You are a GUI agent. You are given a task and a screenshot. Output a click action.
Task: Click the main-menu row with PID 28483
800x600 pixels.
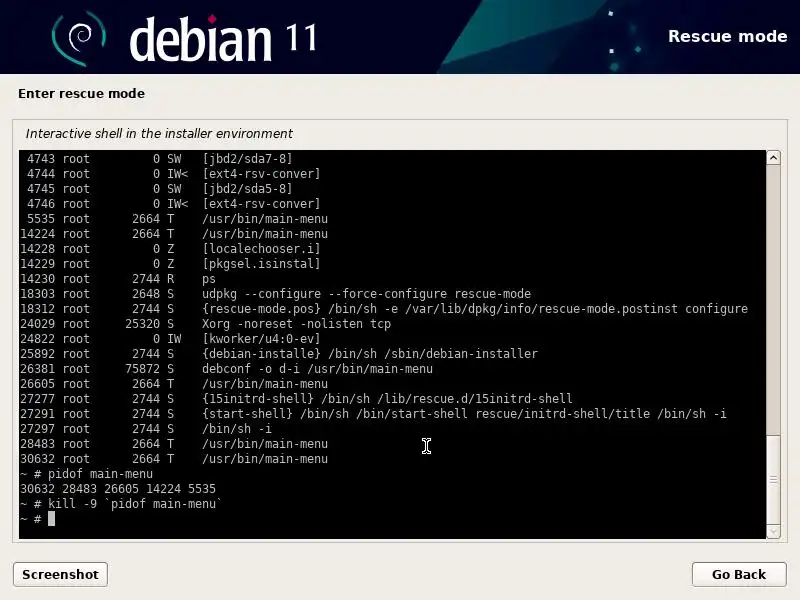[174, 444]
